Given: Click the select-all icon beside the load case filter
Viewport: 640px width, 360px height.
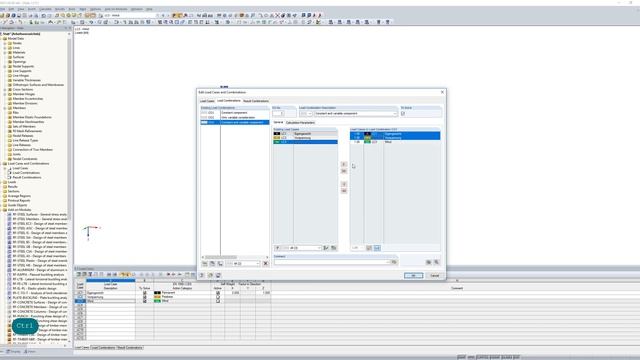Looking at the screenshot, I should point(326,248).
